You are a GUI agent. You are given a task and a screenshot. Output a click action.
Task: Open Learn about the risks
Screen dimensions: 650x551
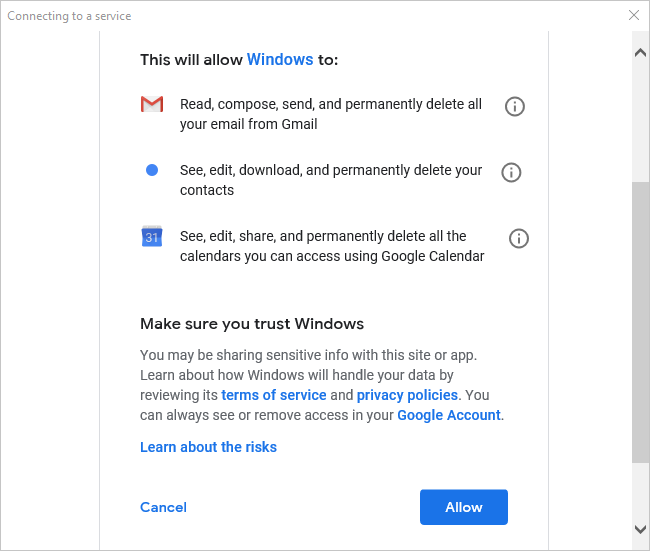(x=208, y=447)
